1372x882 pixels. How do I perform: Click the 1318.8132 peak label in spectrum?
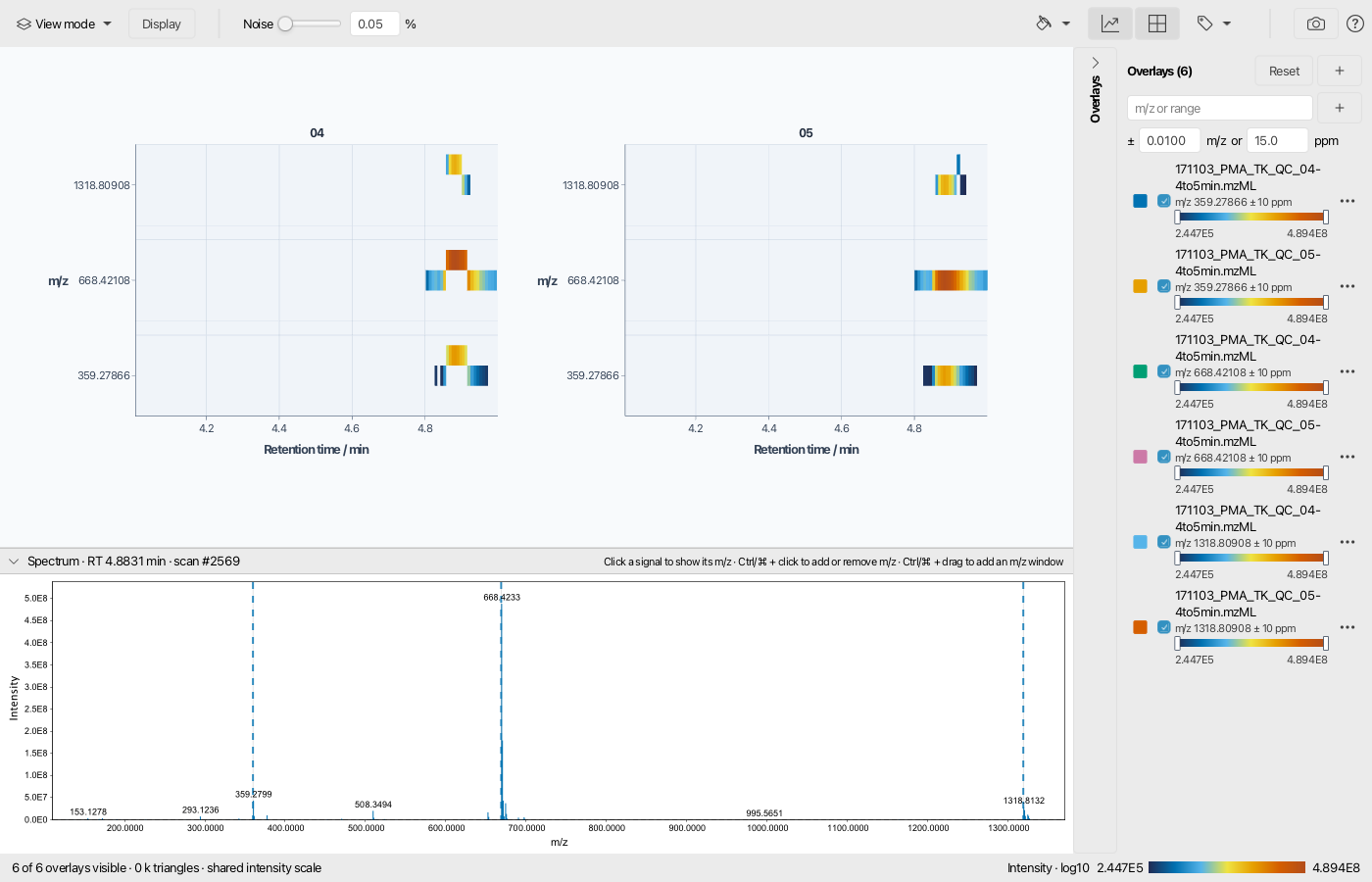pos(1024,801)
